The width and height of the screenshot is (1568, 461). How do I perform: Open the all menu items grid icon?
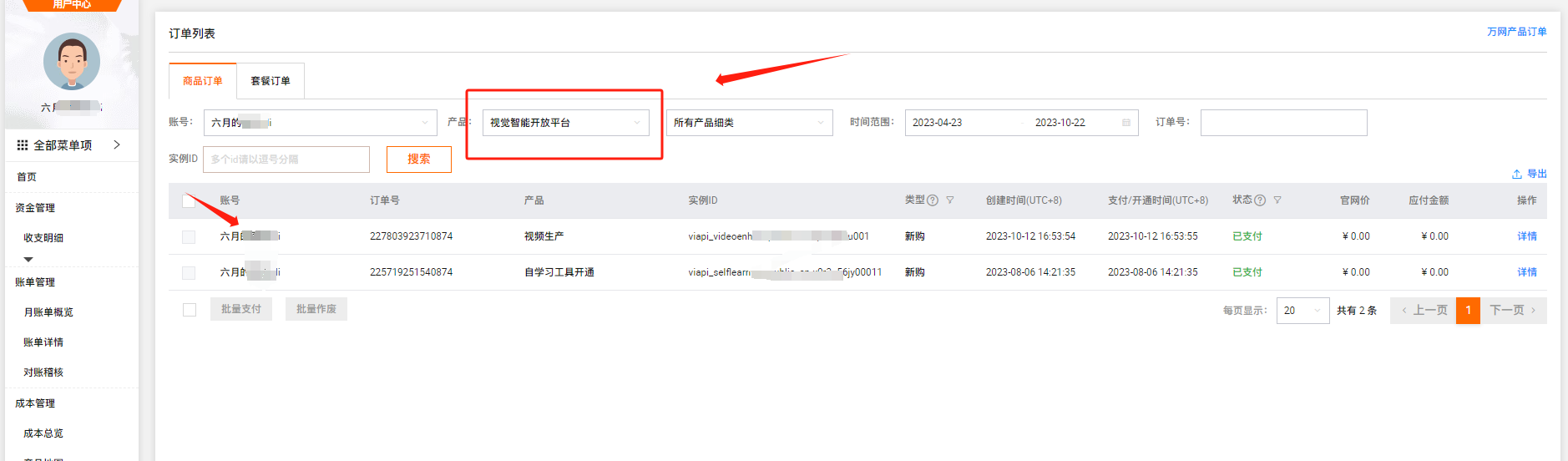click(23, 145)
